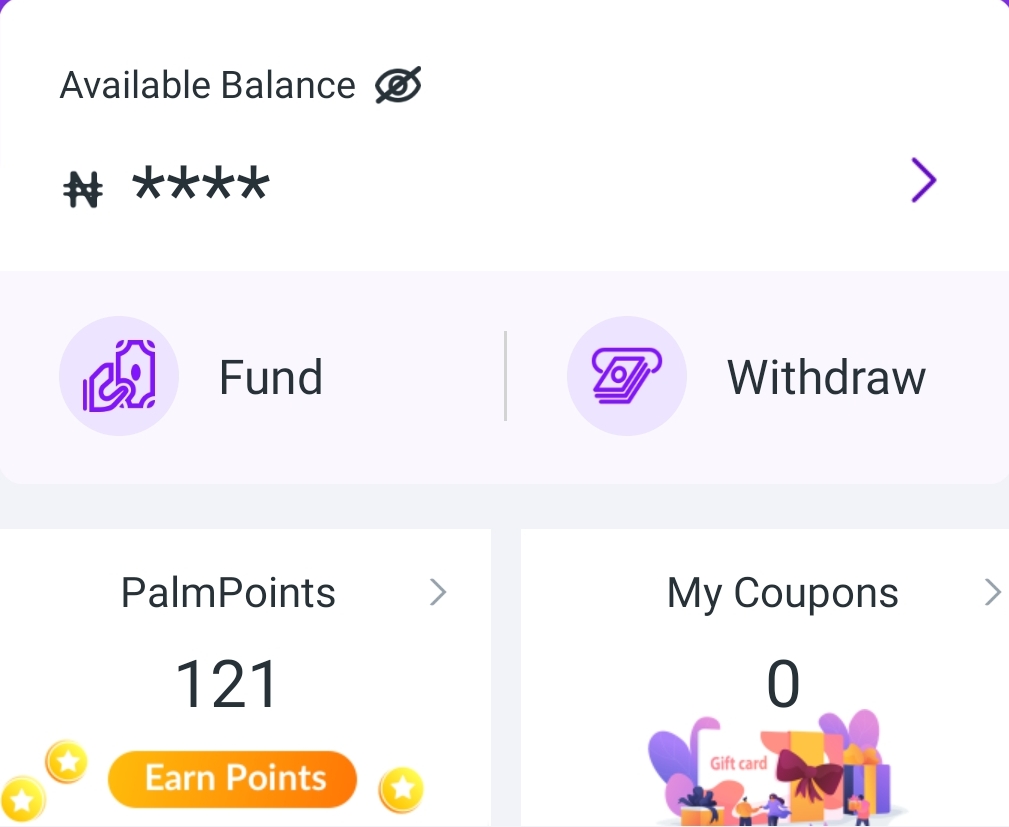Click the hand-holding-money Fund icon circle
The image size is (1009, 827).
(119, 376)
